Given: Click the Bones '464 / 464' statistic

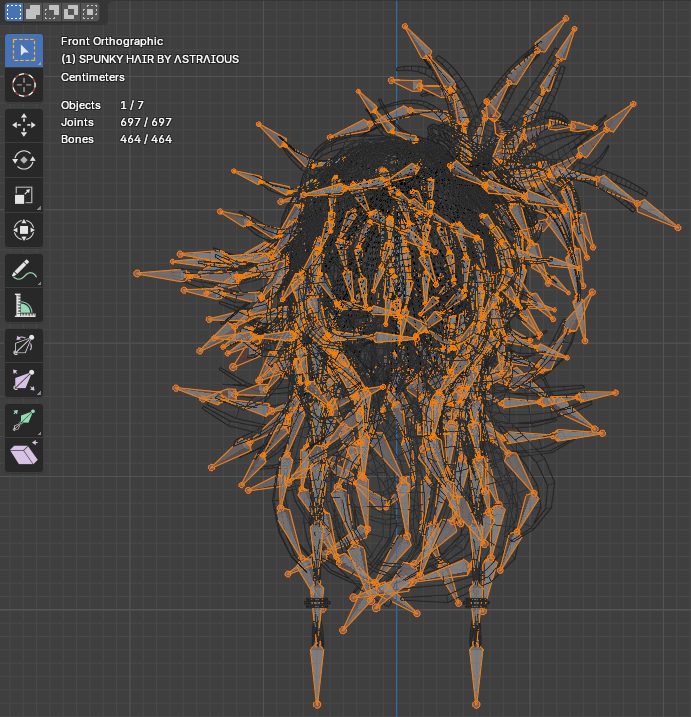Looking at the screenshot, I should coord(146,139).
